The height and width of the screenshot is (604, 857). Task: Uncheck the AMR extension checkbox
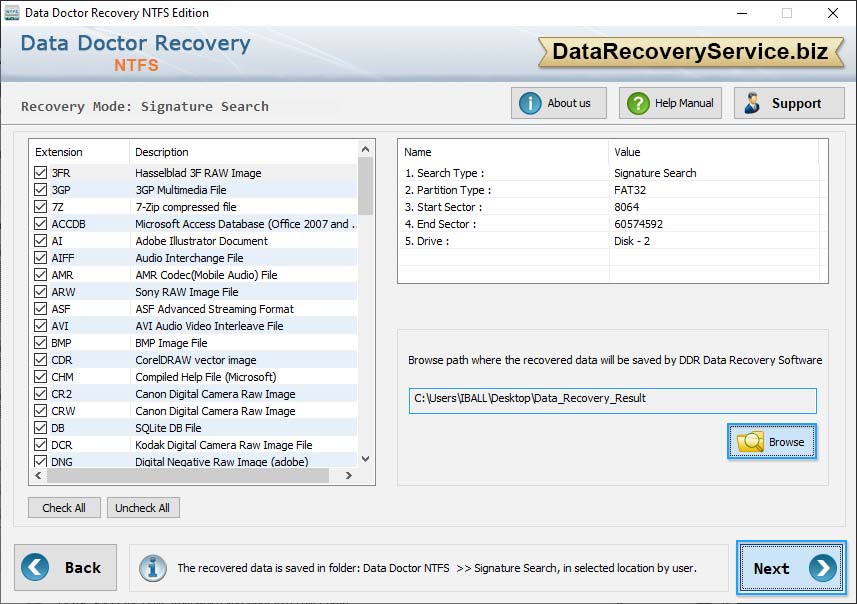(40, 274)
